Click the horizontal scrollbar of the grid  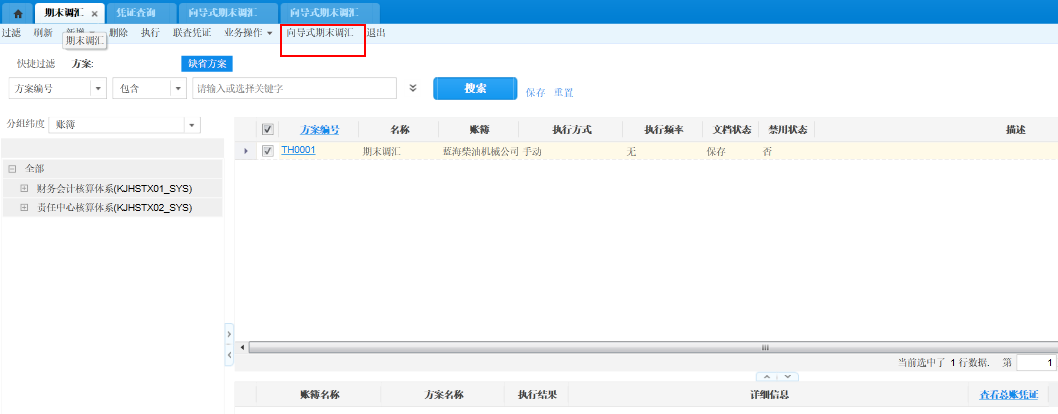tap(640, 347)
